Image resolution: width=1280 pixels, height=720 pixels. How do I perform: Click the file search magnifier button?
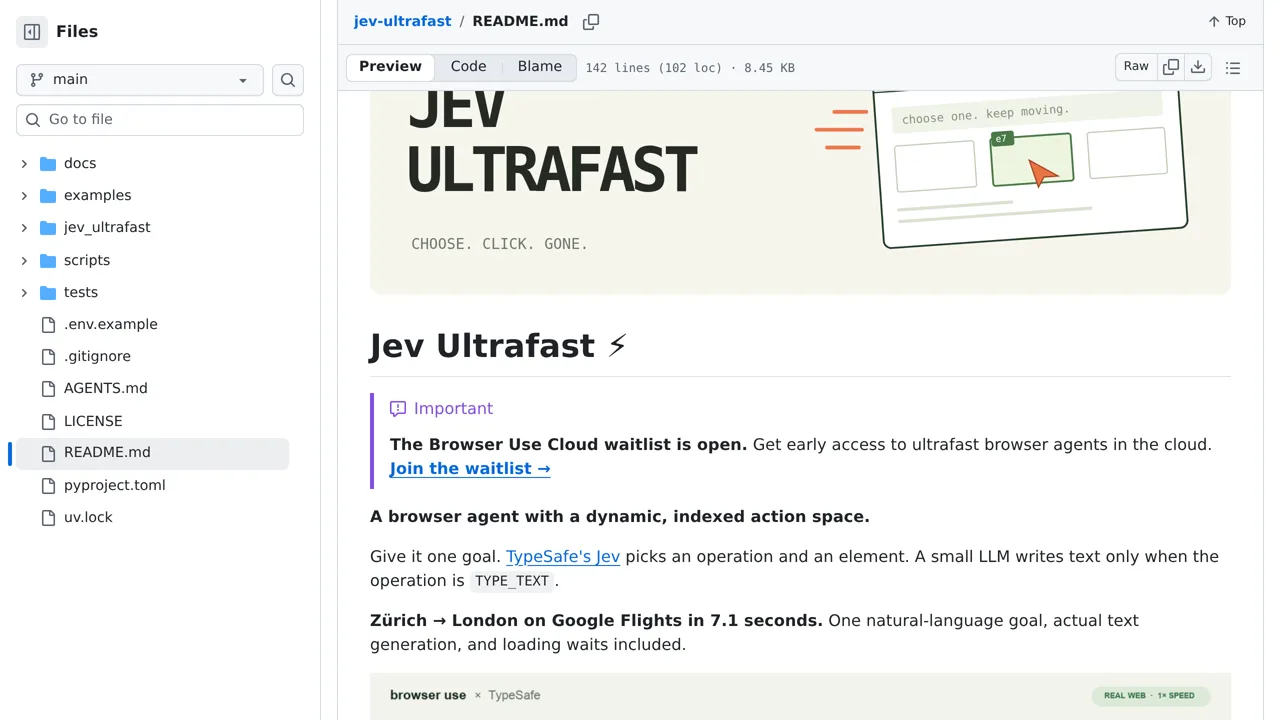pyautogui.click(x=288, y=80)
